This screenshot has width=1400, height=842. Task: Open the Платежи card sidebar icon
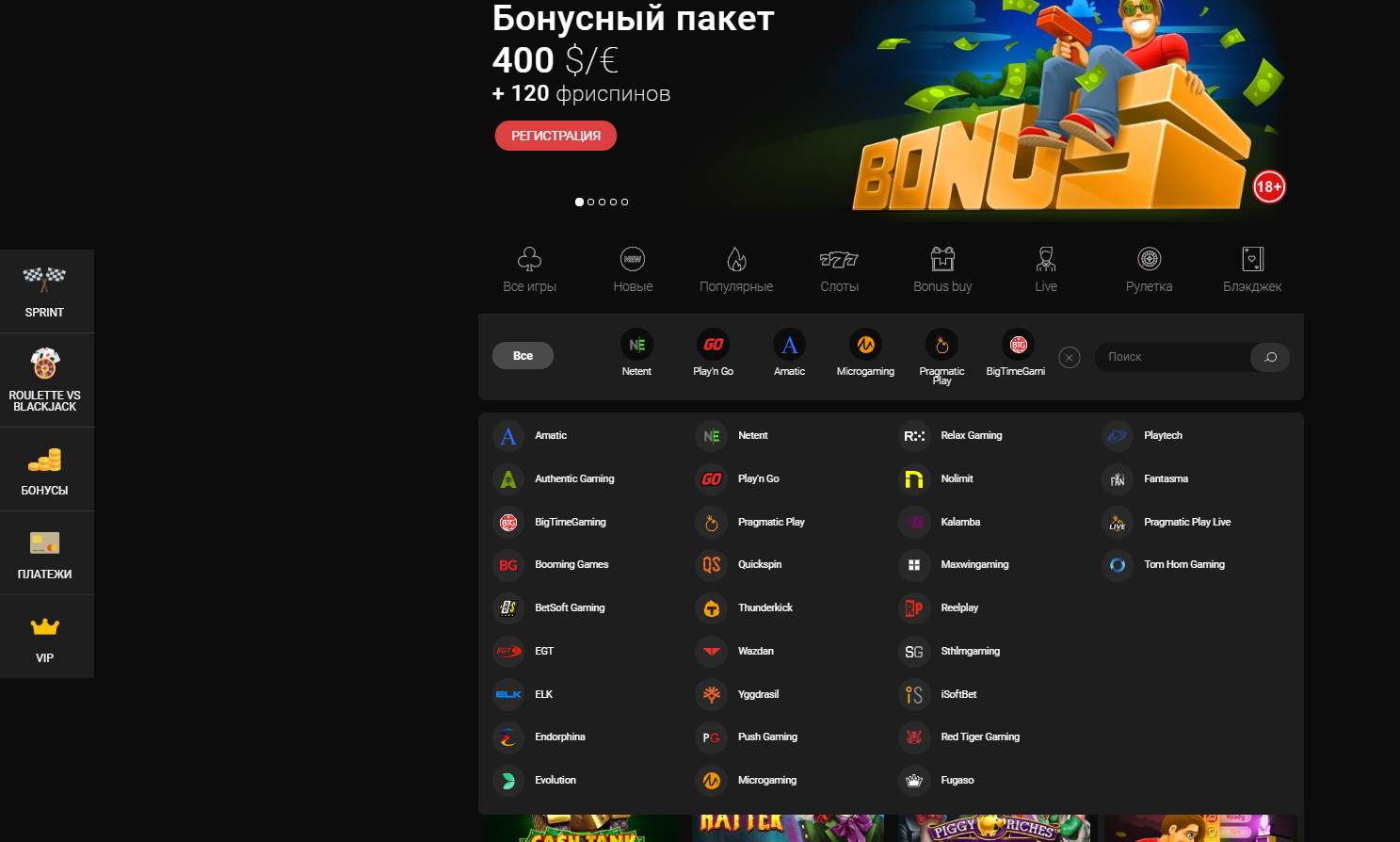44,543
